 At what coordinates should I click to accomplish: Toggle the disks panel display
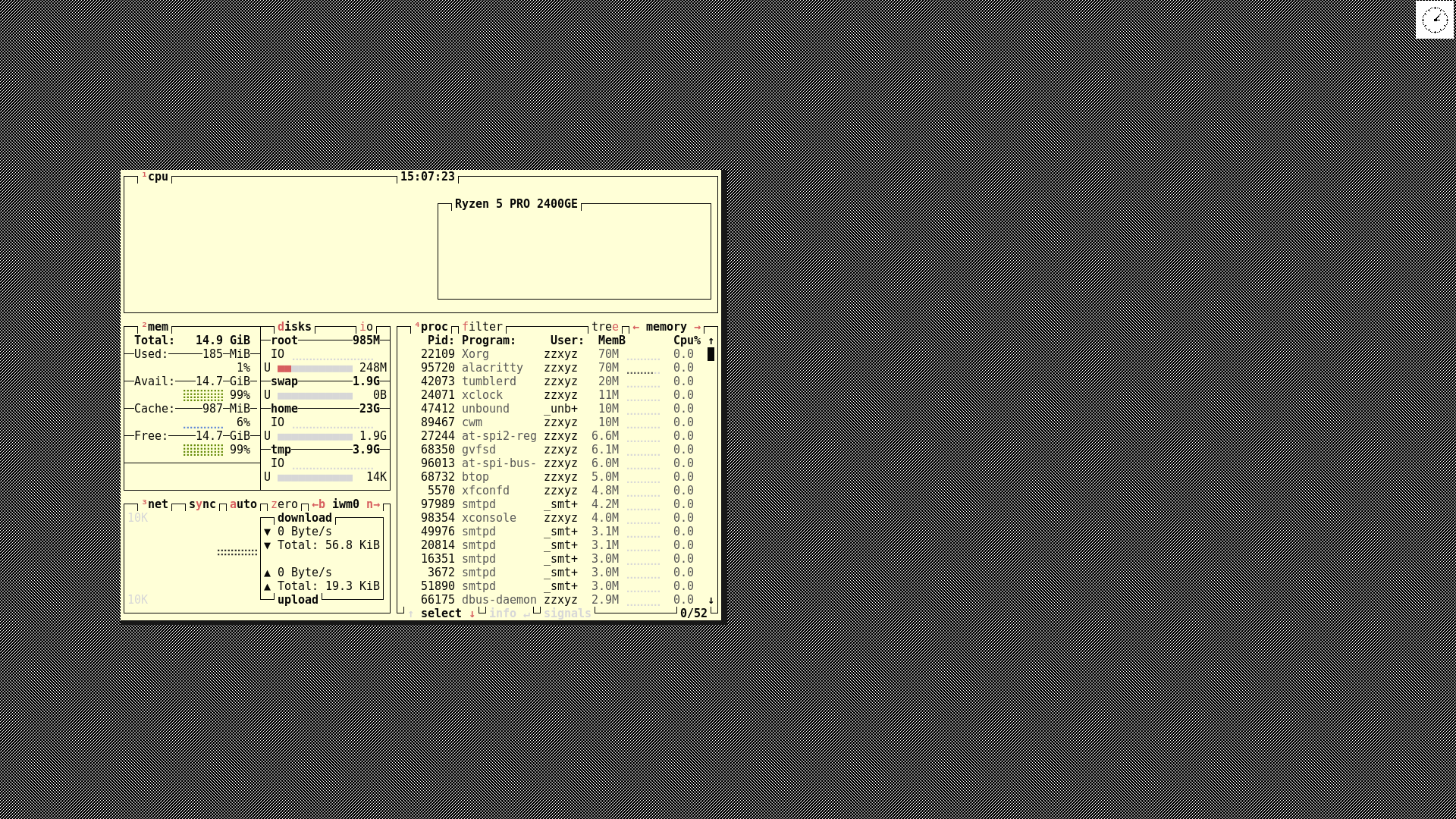[x=294, y=327]
